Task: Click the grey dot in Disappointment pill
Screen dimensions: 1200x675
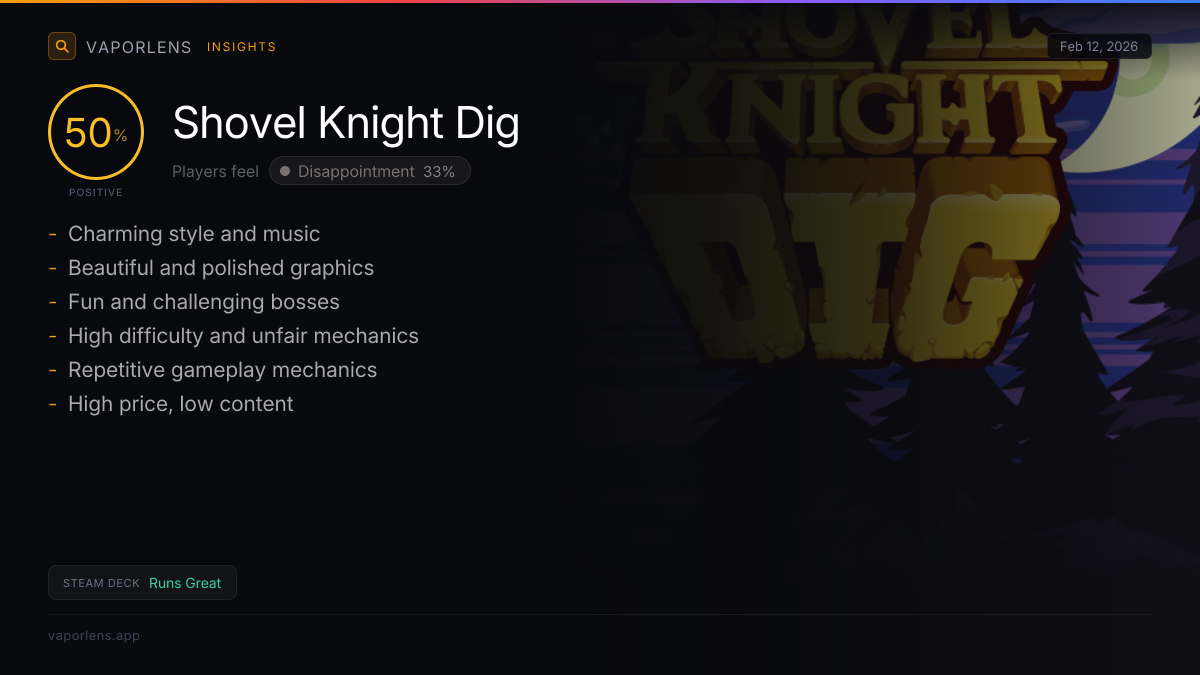Action: 285,171
